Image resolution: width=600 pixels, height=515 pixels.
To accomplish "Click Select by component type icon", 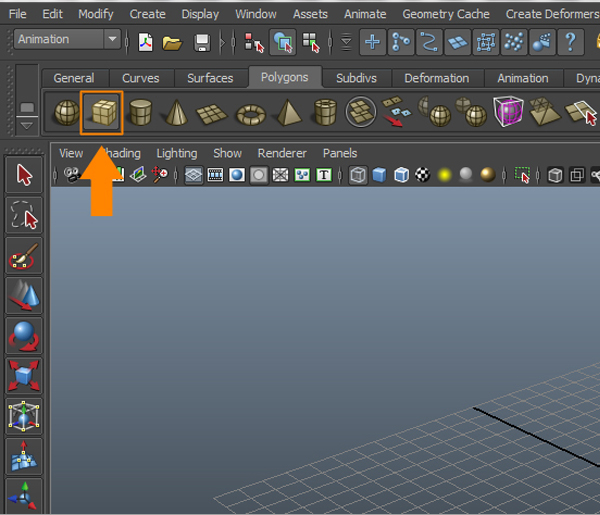I will [x=311, y=42].
